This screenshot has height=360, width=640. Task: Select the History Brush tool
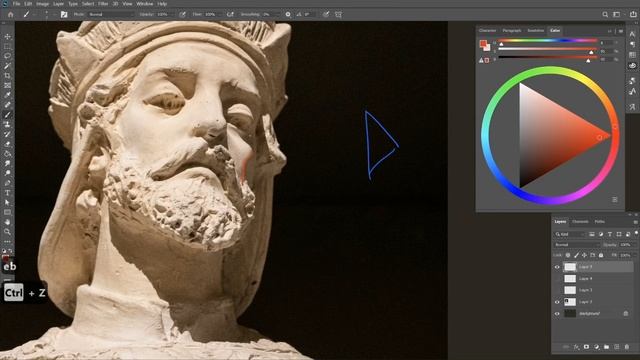tap(7, 135)
